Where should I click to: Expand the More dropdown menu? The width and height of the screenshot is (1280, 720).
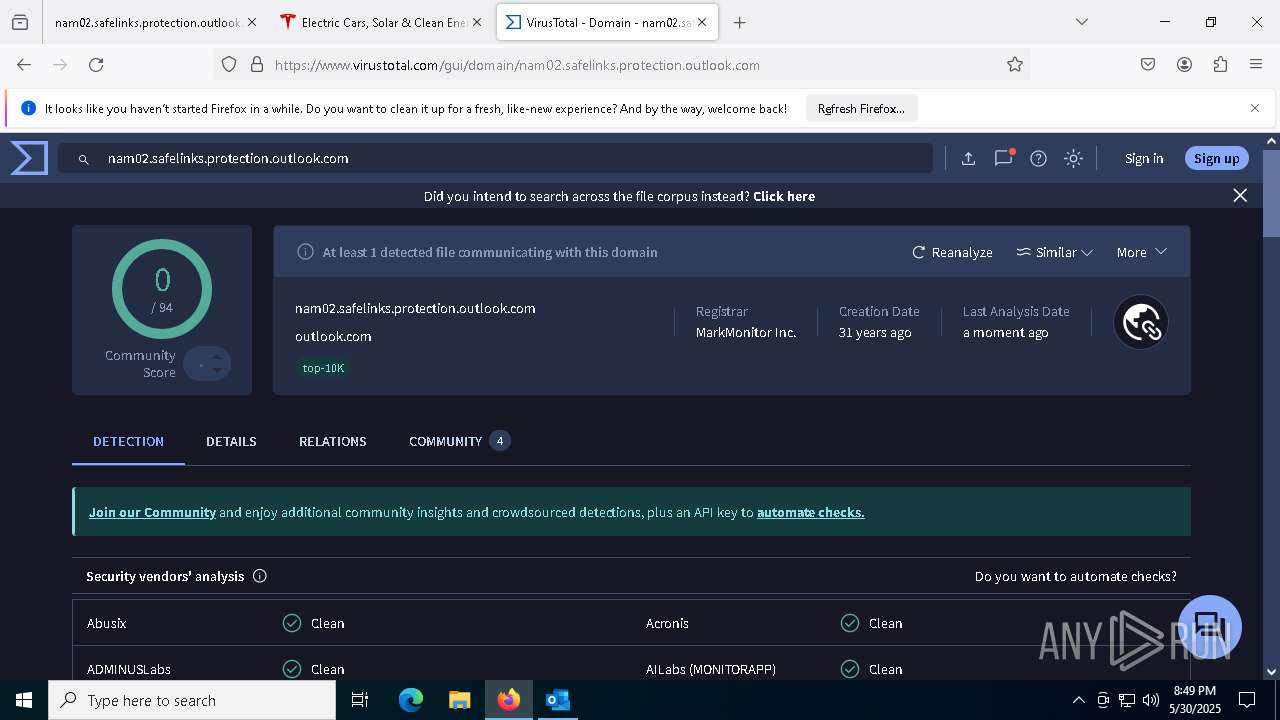click(1141, 252)
